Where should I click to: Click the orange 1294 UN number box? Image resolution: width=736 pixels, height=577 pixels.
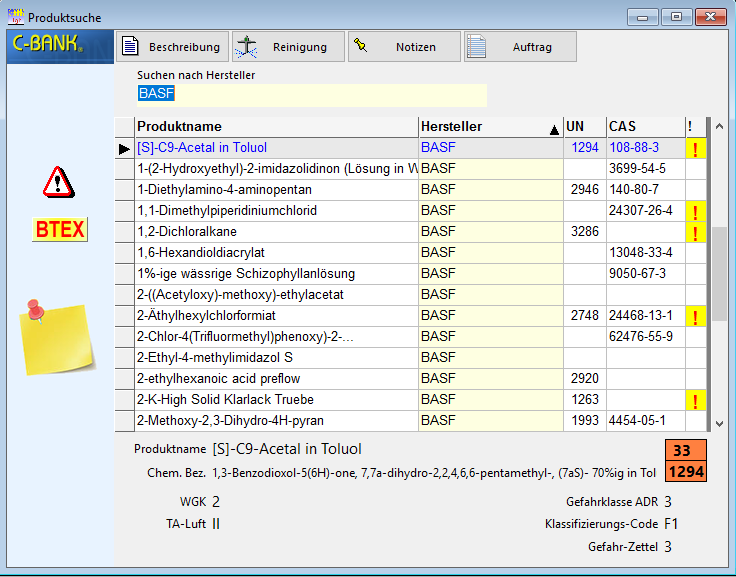click(x=686, y=471)
